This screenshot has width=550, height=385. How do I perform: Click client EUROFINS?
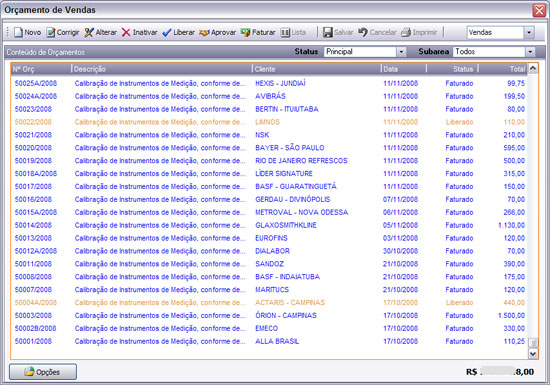tap(271, 238)
